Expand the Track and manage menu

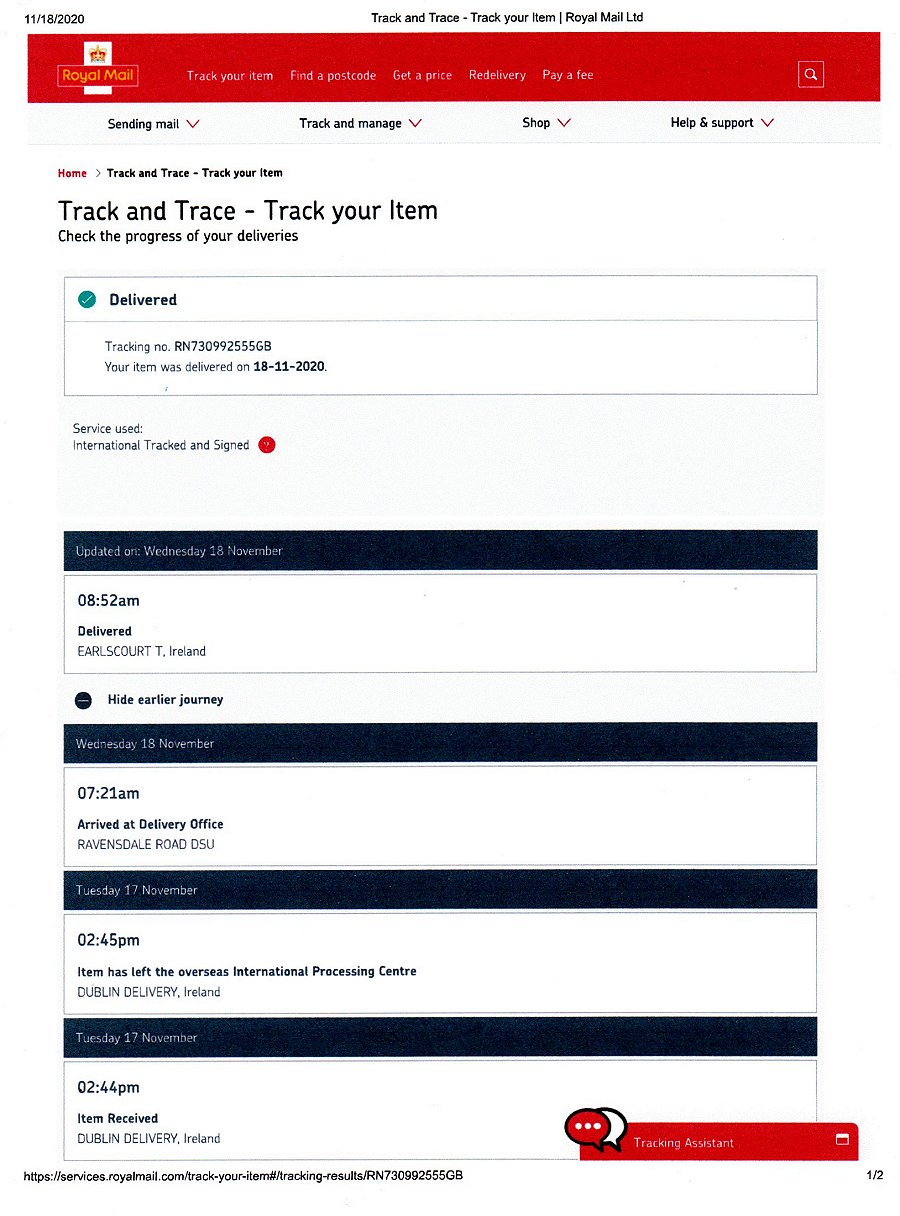tap(360, 124)
